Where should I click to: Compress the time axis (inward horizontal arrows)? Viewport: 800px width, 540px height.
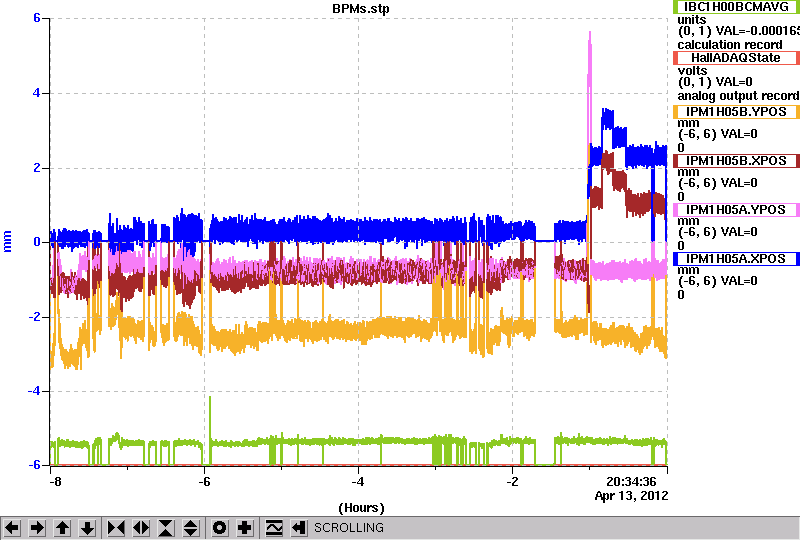click(x=116, y=528)
